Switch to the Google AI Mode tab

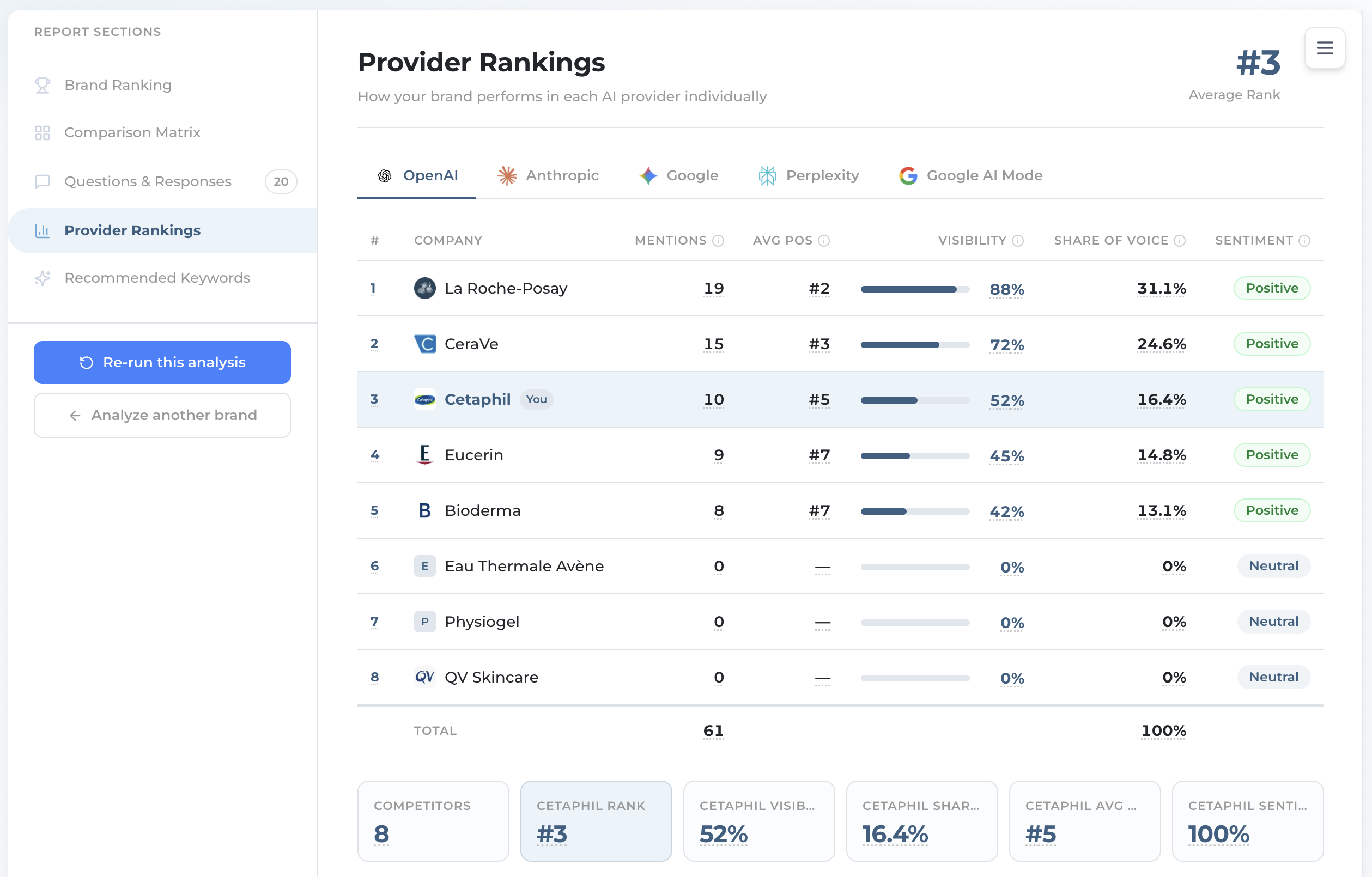pyautogui.click(x=971, y=176)
